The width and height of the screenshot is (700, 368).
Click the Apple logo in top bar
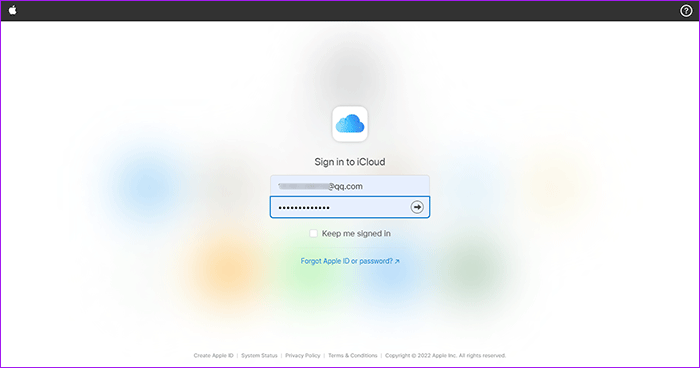coord(12,10)
